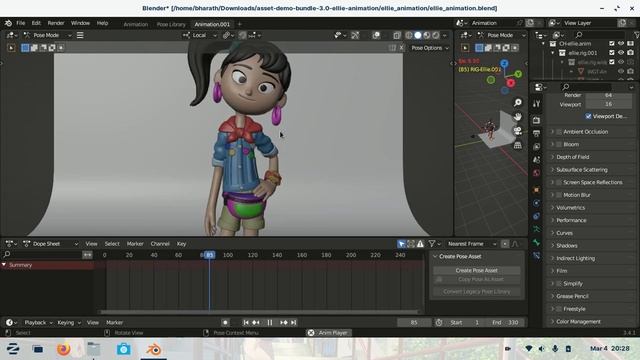This screenshot has height=360, width=640.
Task: Click the Blender logo menu icon
Action: pyautogui.click(x=8, y=23)
